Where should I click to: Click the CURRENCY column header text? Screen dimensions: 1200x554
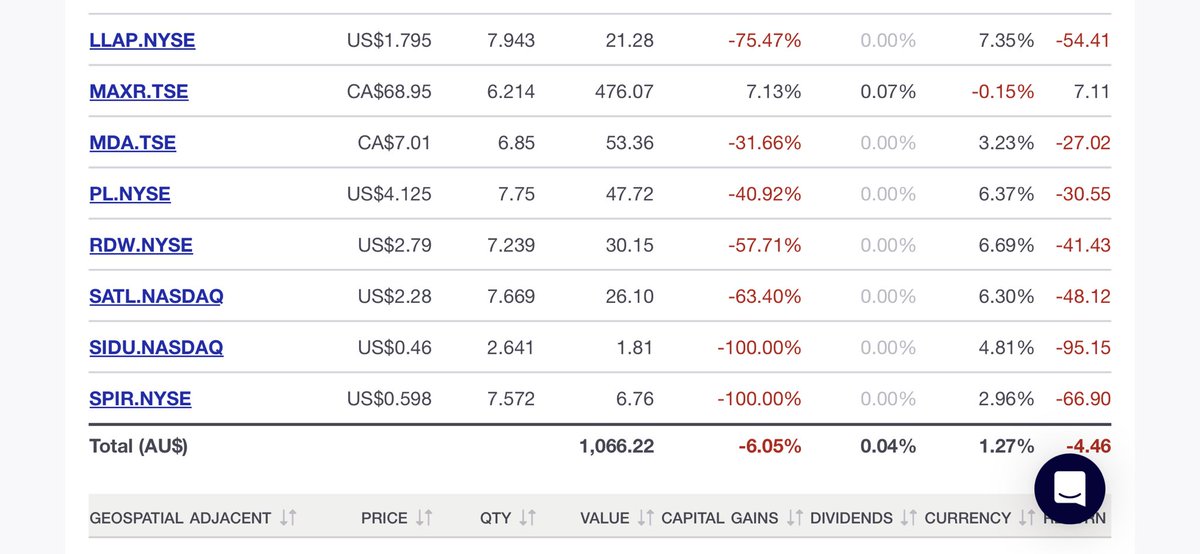click(967, 518)
